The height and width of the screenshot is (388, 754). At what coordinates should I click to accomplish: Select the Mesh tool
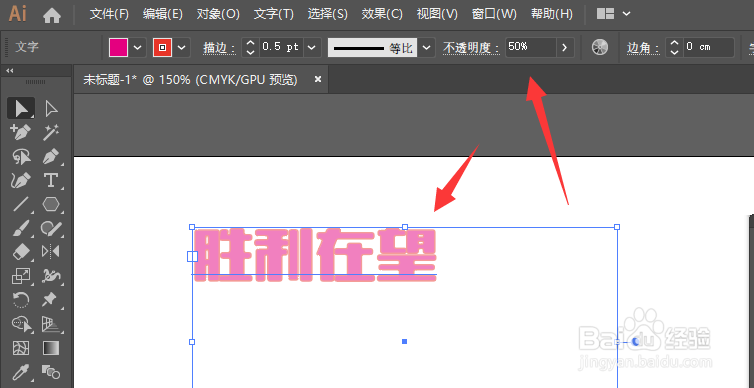[x=21, y=348]
